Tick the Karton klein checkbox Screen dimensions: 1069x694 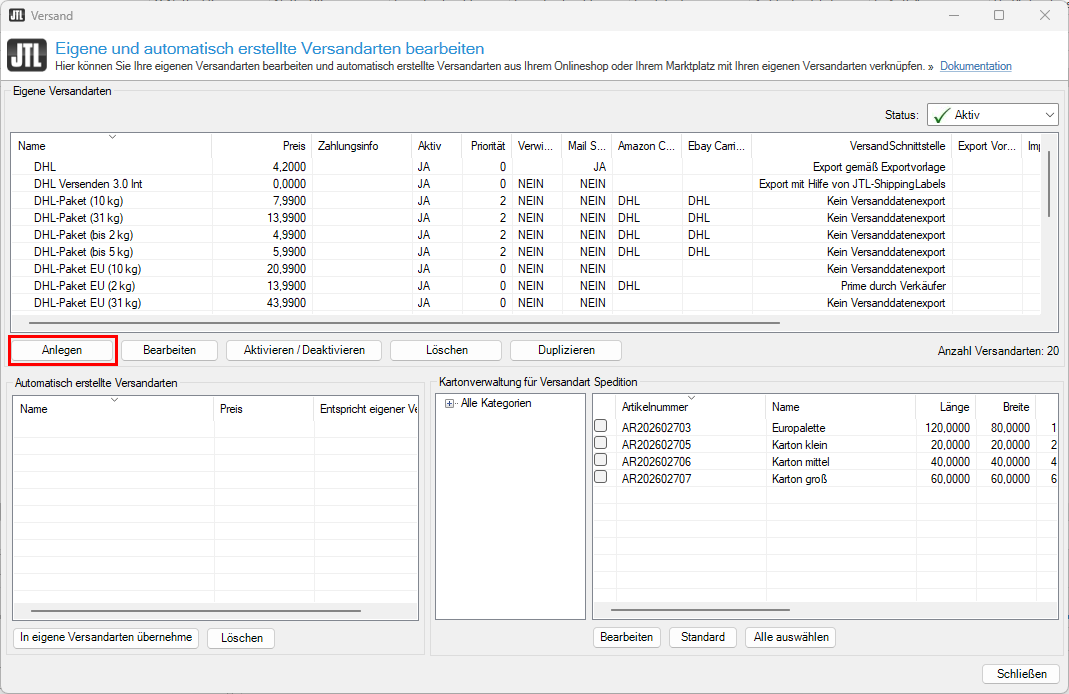(x=601, y=444)
